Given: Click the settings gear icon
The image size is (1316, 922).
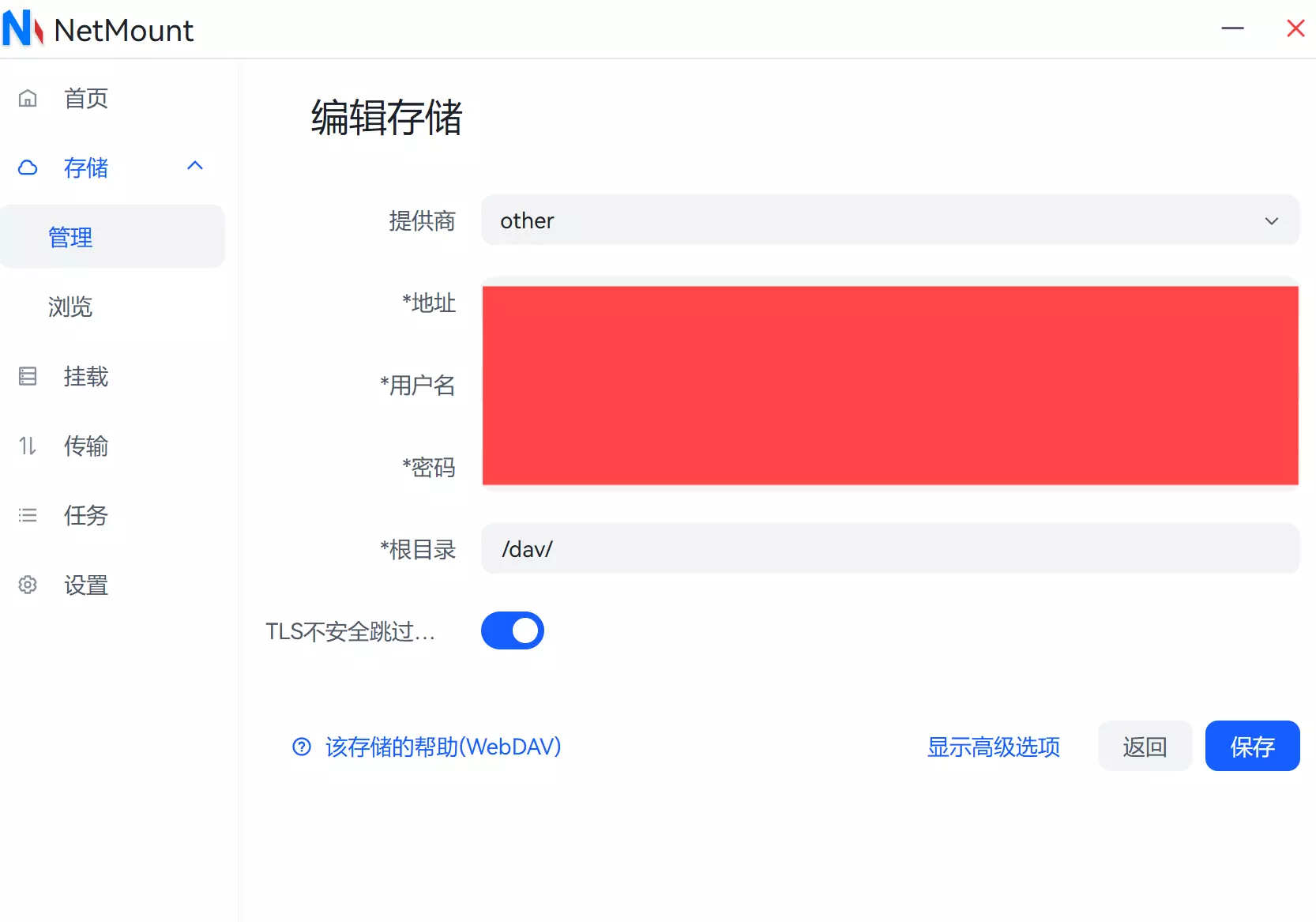Looking at the screenshot, I should click(x=28, y=585).
